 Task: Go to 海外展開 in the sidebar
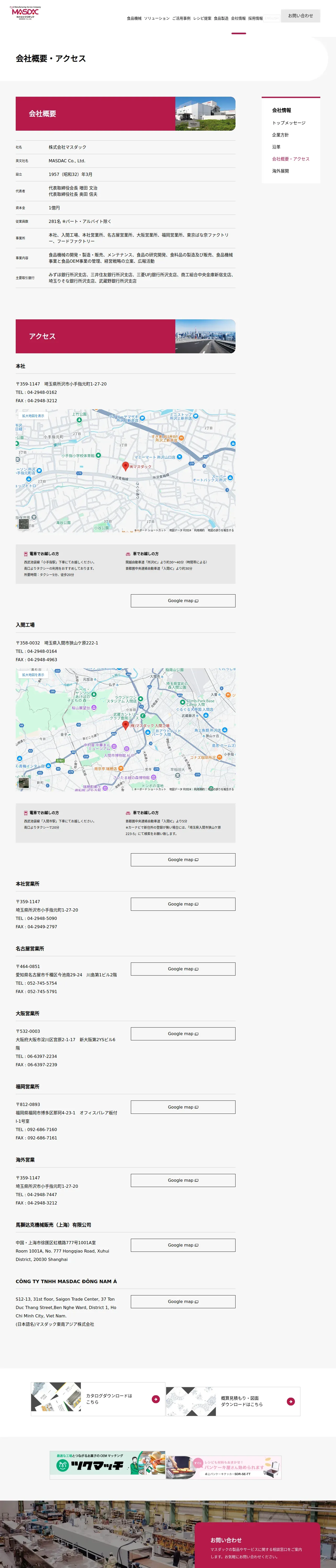click(x=281, y=171)
